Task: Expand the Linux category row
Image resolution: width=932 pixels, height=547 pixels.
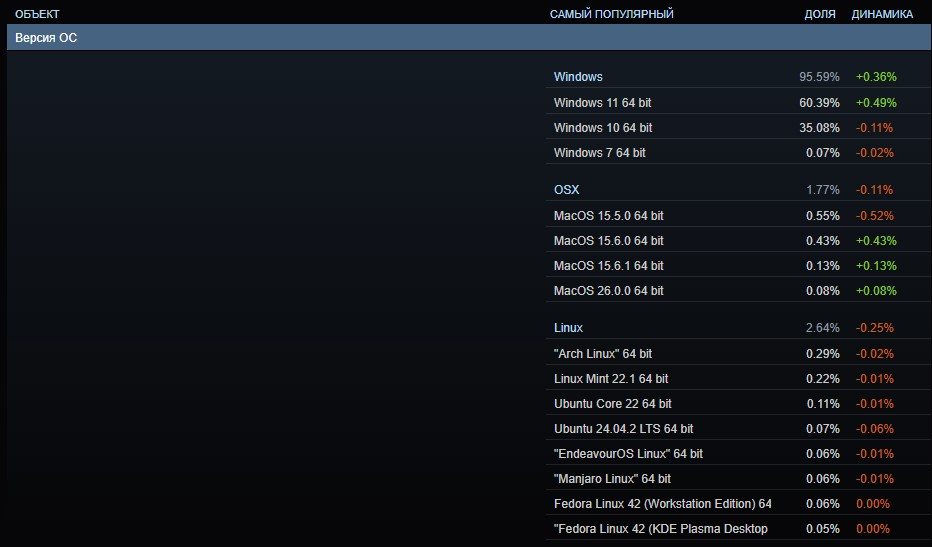Action: pos(738,328)
